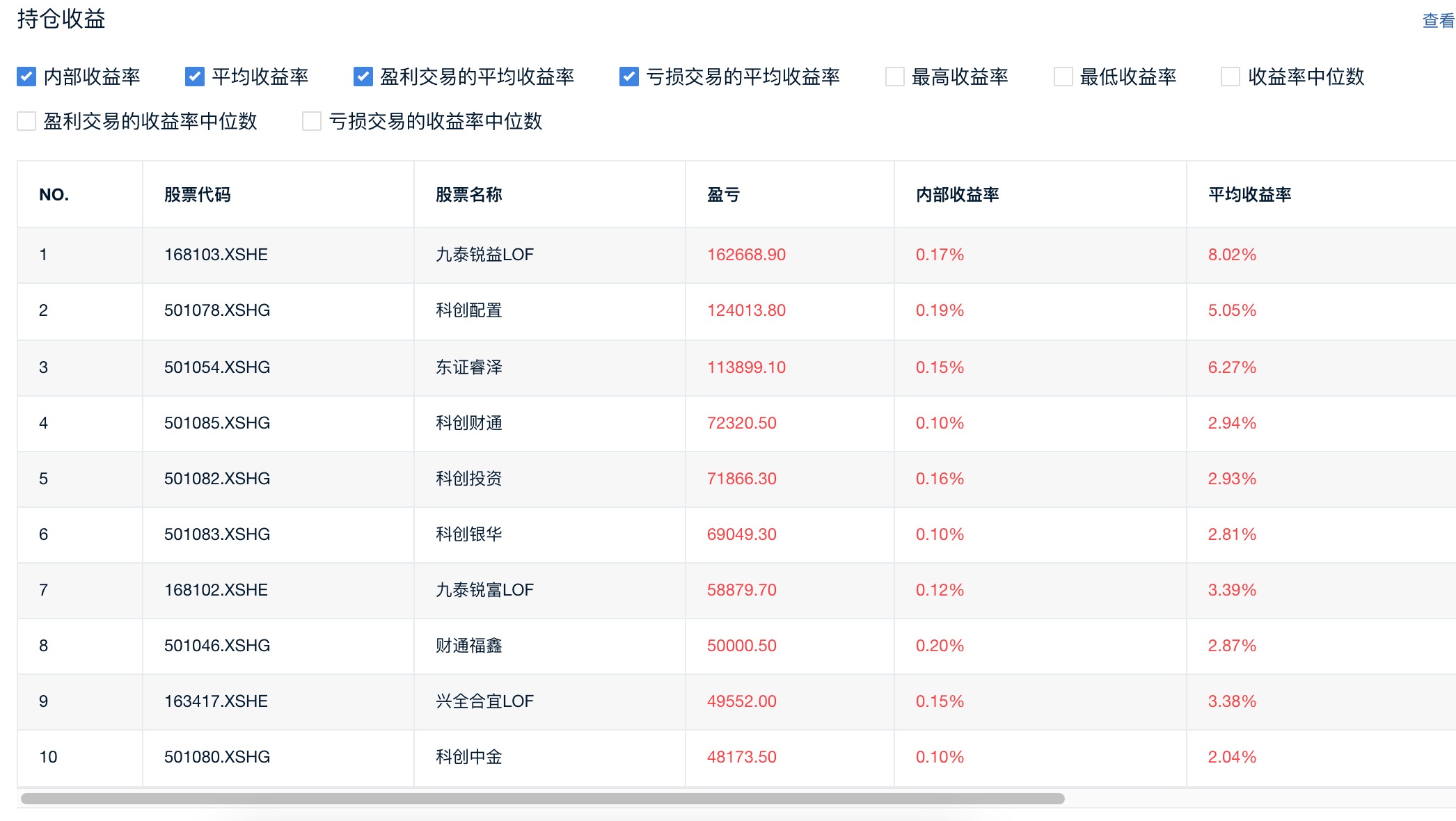Viewport: 1456px width, 821px height.
Task: Select the 东证睿泽 row name
Action: (469, 367)
